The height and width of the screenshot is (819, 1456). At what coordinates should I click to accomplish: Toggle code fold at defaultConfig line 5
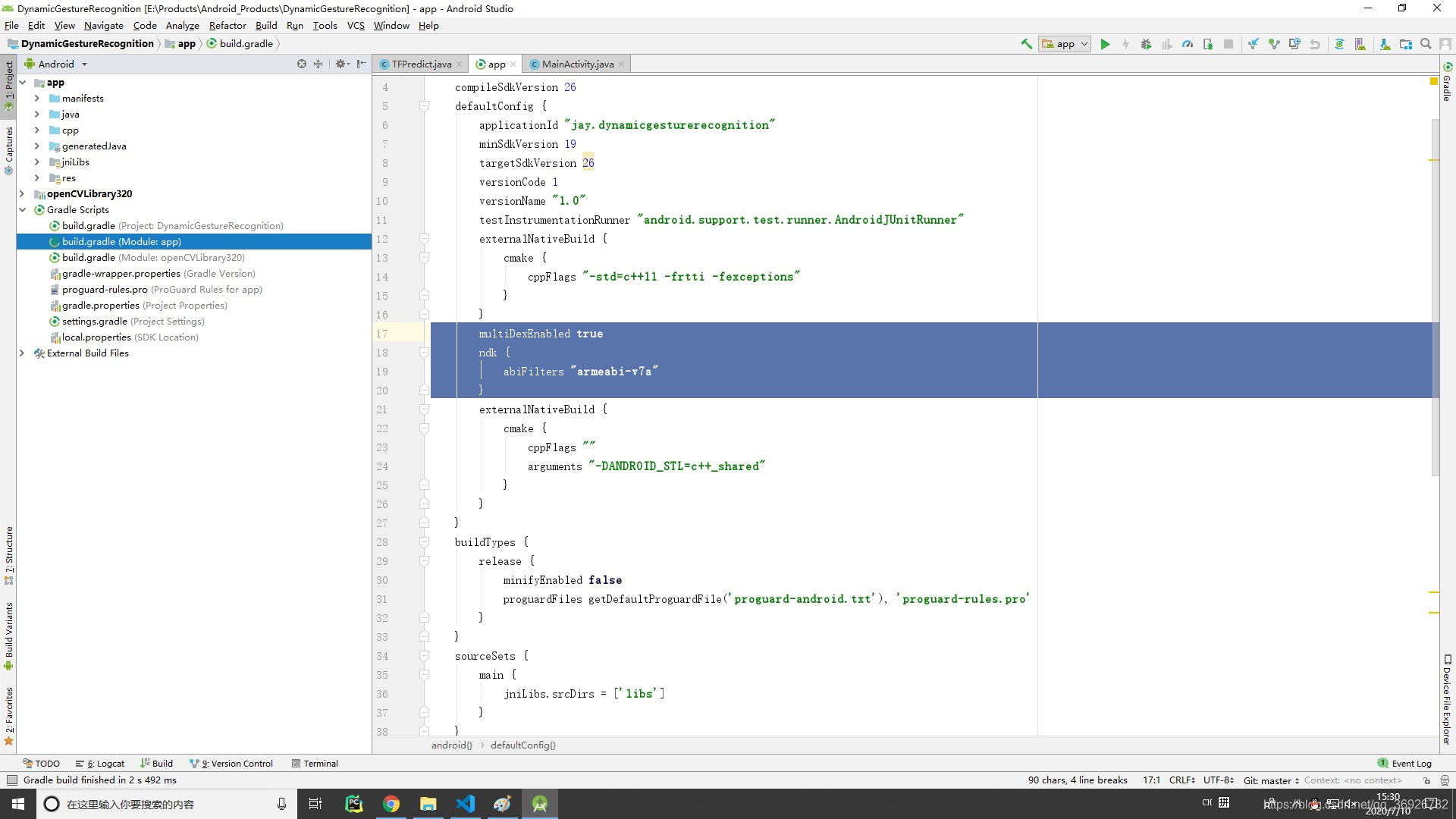pos(425,106)
